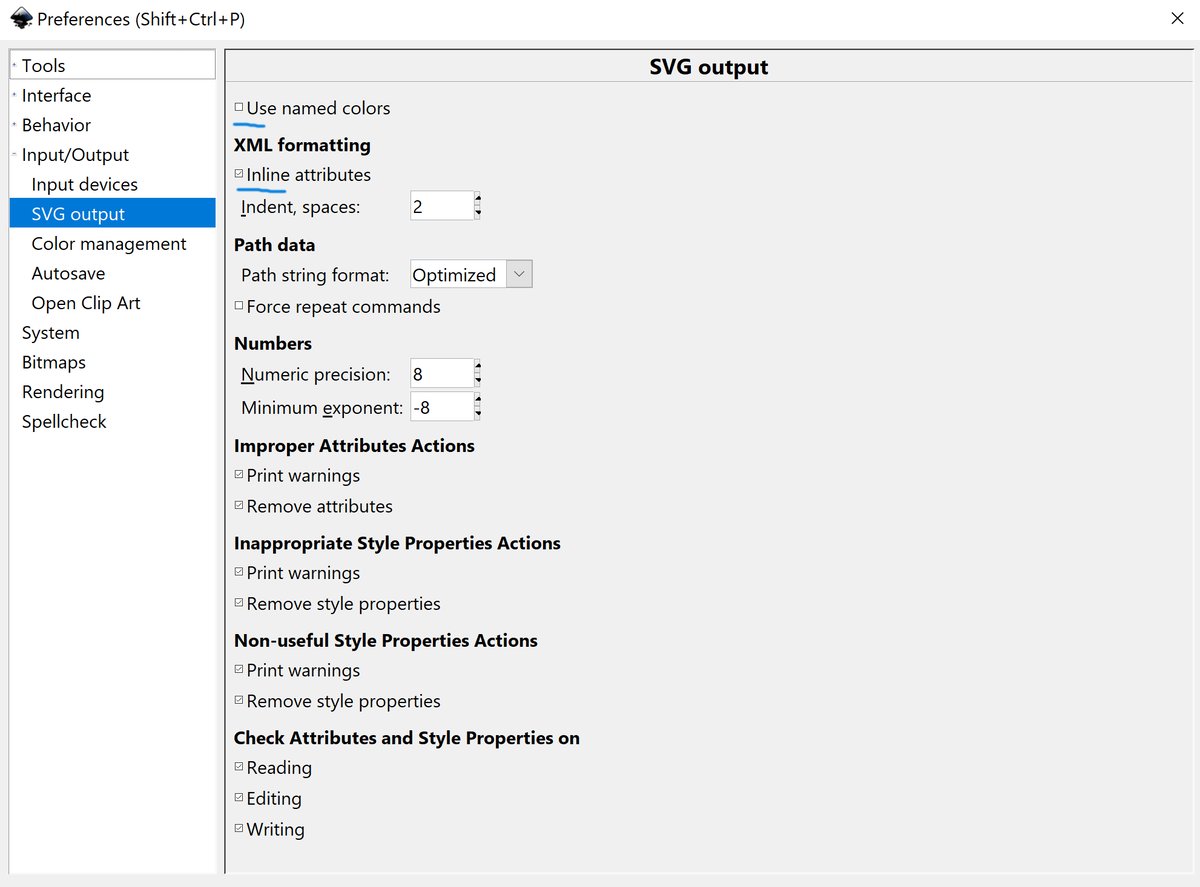
Task: Toggle the "Writing" checkbox
Action: point(238,829)
